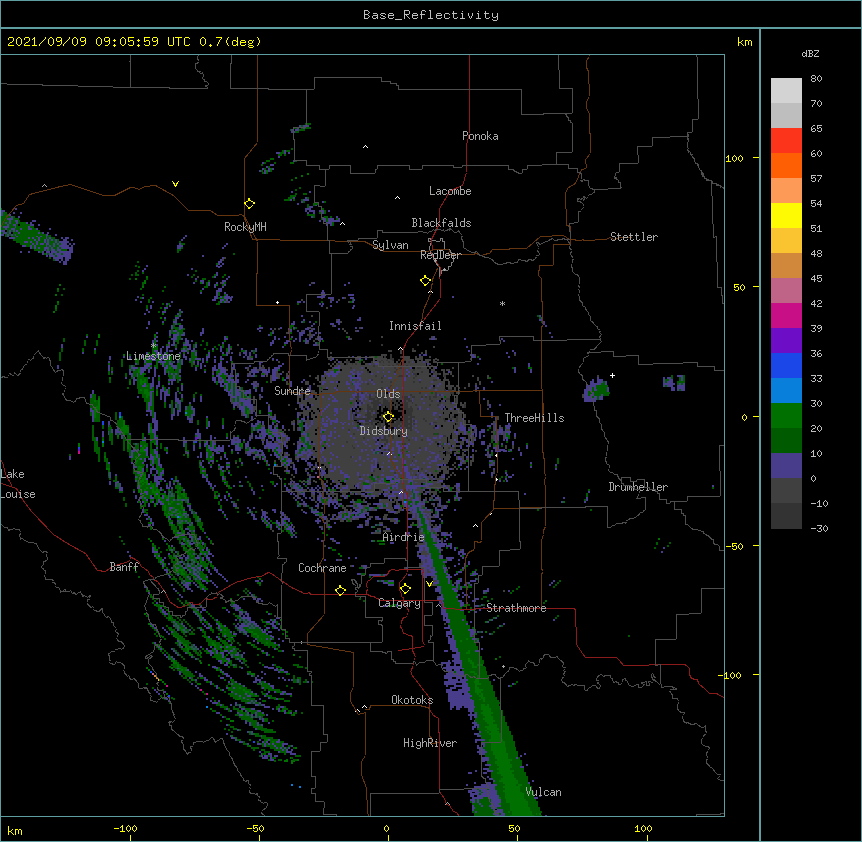
Task: Pick the orange 57-60 dBZ legend swatch
Action: point(786,165)
